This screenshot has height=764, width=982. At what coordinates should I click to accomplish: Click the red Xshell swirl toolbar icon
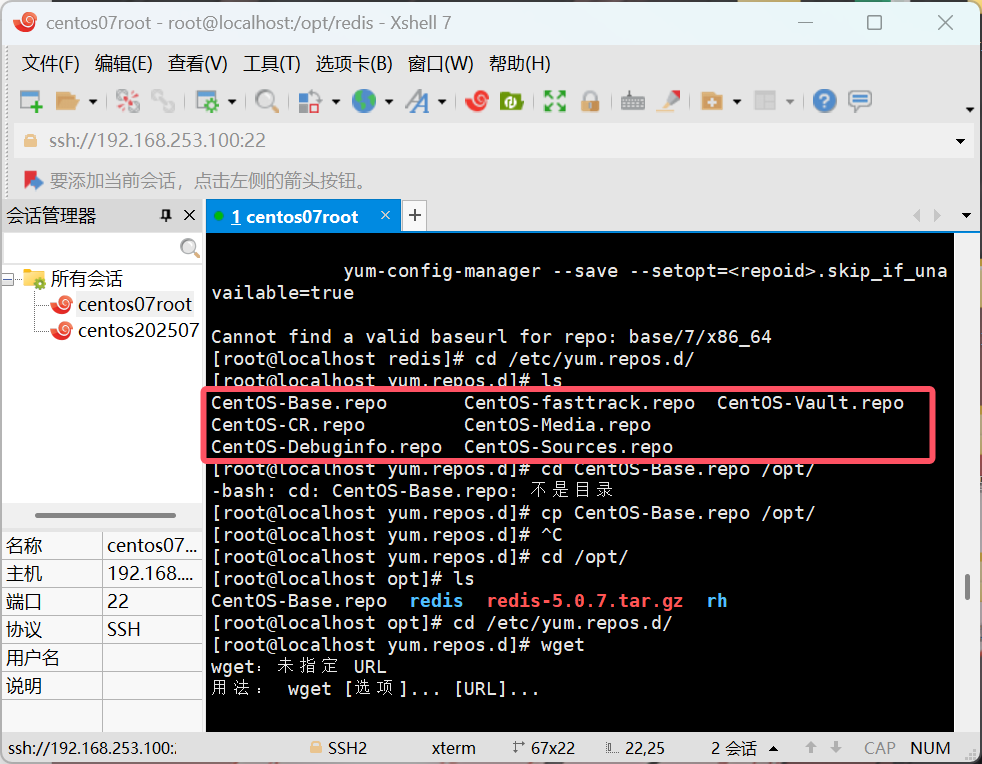[x=477, y=101]
